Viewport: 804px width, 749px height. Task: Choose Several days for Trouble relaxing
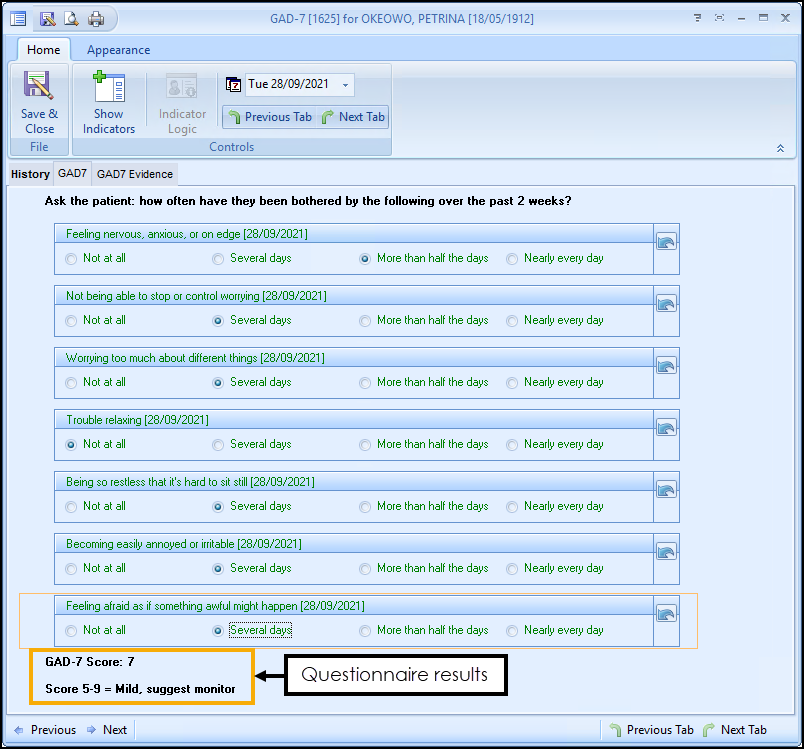pyautogui.click(x=219, y=445)
